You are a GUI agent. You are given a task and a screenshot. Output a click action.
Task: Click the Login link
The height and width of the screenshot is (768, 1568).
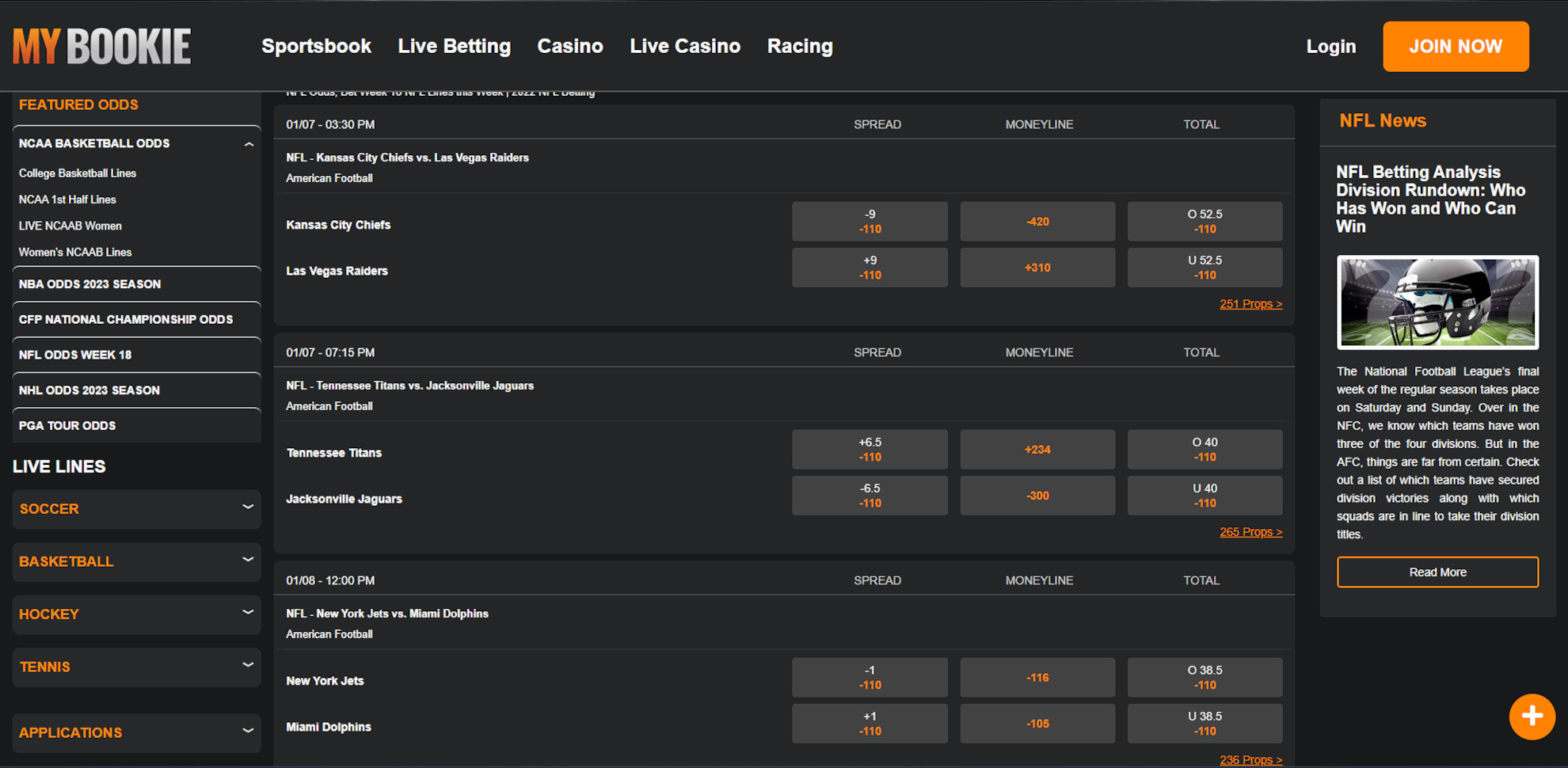click(1330, 46)
